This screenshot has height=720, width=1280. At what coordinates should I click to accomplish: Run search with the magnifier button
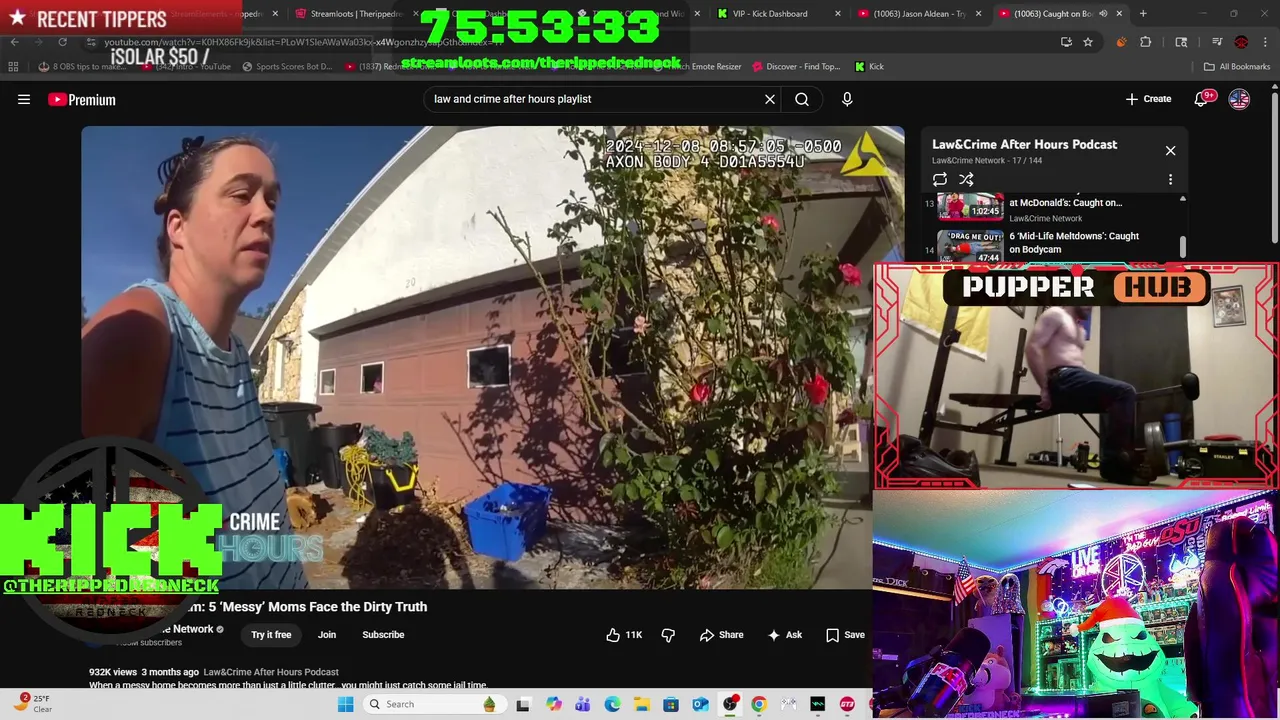(x=802, y=99)
